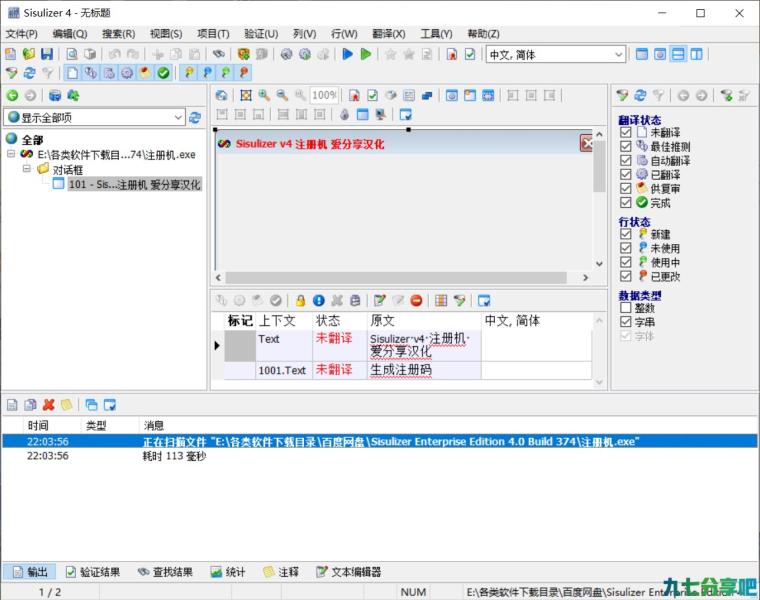
Task: Toggle the yellow pin new-row filter button
Action: coord(189,73)
